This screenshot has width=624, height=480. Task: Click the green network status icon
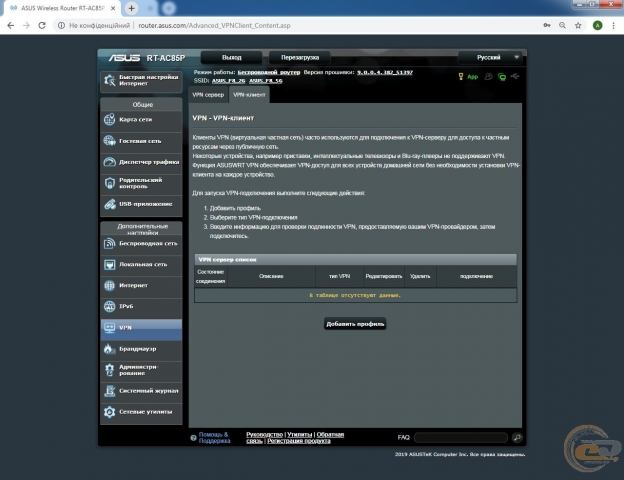[502, 77]
